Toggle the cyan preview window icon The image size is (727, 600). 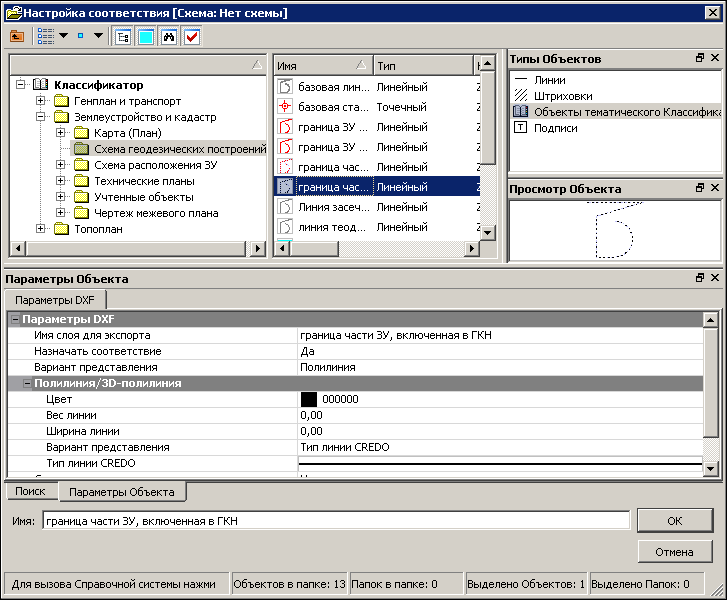146,37
